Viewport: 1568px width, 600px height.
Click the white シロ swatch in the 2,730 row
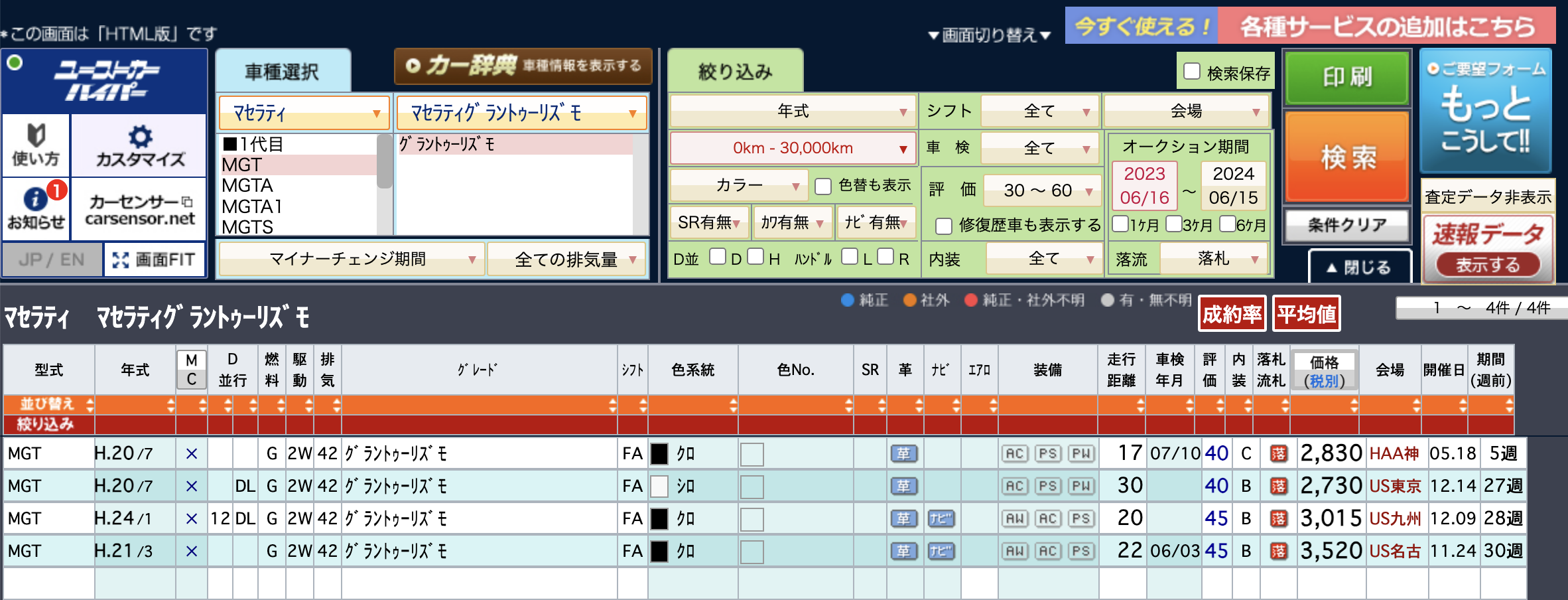coord(659,487)
